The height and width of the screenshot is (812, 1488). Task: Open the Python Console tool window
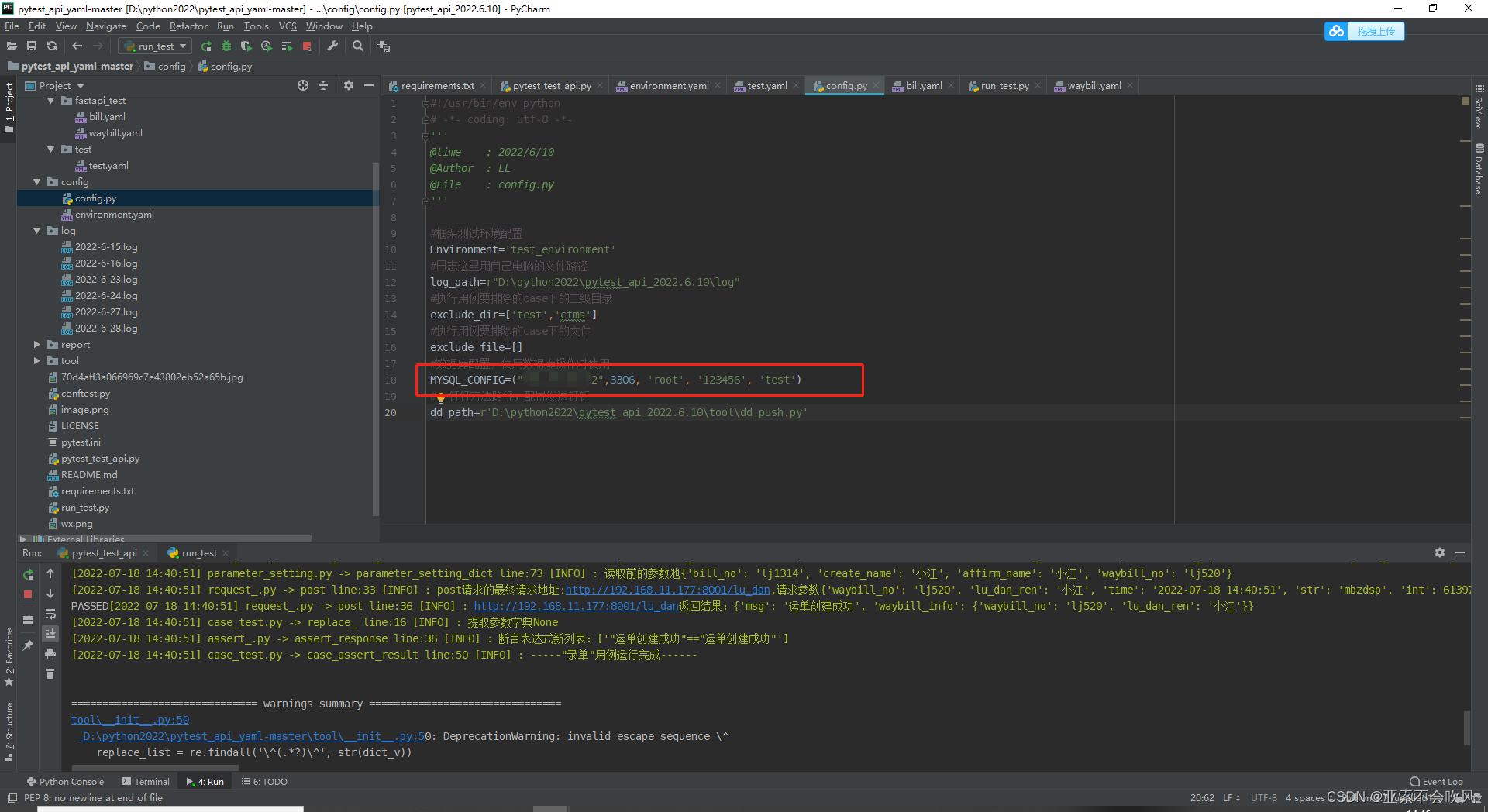pyautogui.click(x=65, y=782)
